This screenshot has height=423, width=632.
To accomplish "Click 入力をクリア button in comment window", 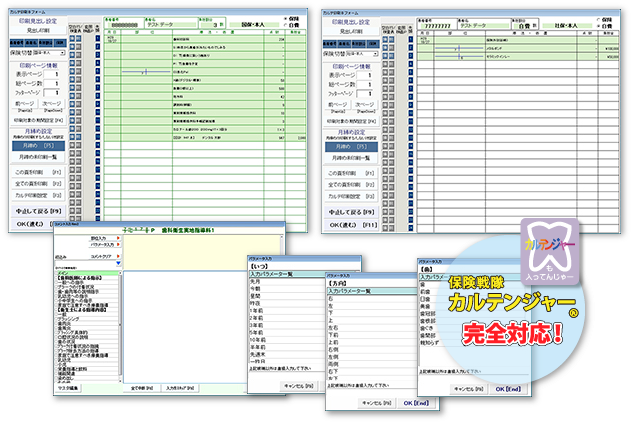I will [180, 388].
